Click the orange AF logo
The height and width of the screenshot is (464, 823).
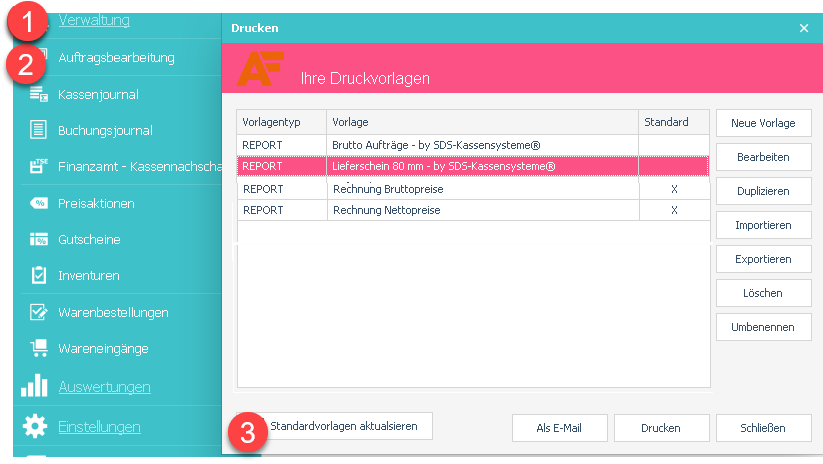pos(260,69)
